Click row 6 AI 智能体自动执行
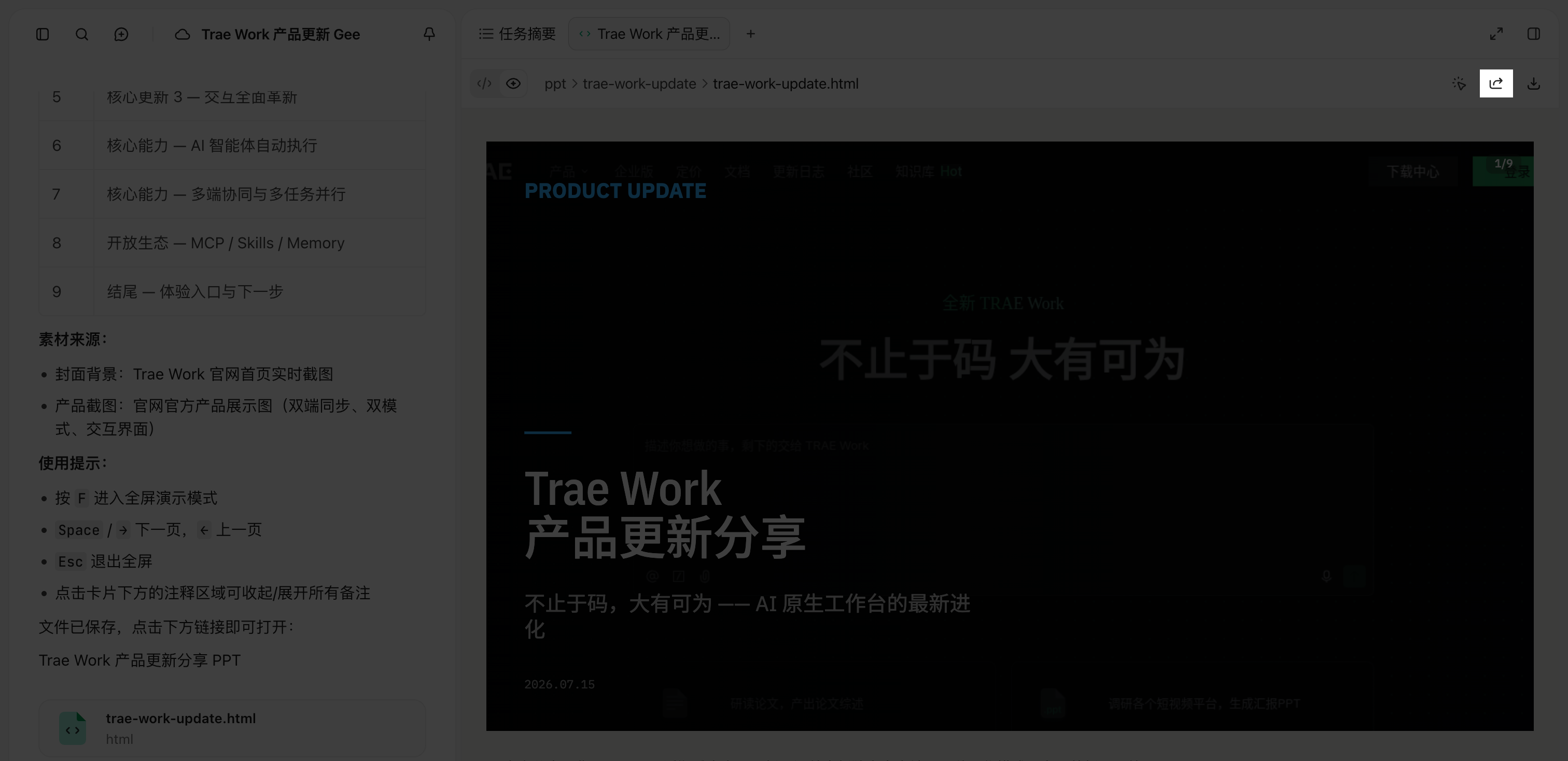The height and width of the screenshot is (761, 1568). (x=232, y=145)
